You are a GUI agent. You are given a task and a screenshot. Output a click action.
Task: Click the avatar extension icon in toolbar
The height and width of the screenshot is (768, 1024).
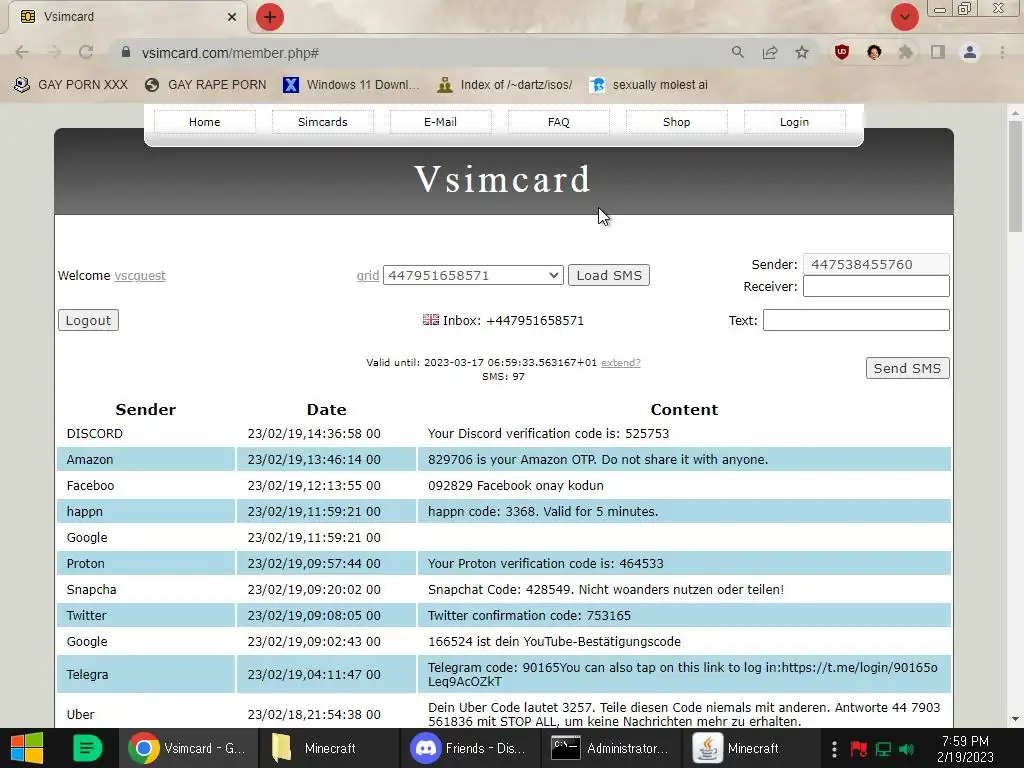(874, 52)
